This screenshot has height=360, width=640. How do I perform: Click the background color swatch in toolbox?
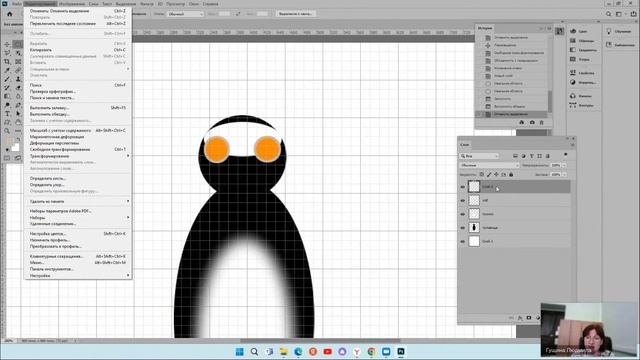click(16, 147)
